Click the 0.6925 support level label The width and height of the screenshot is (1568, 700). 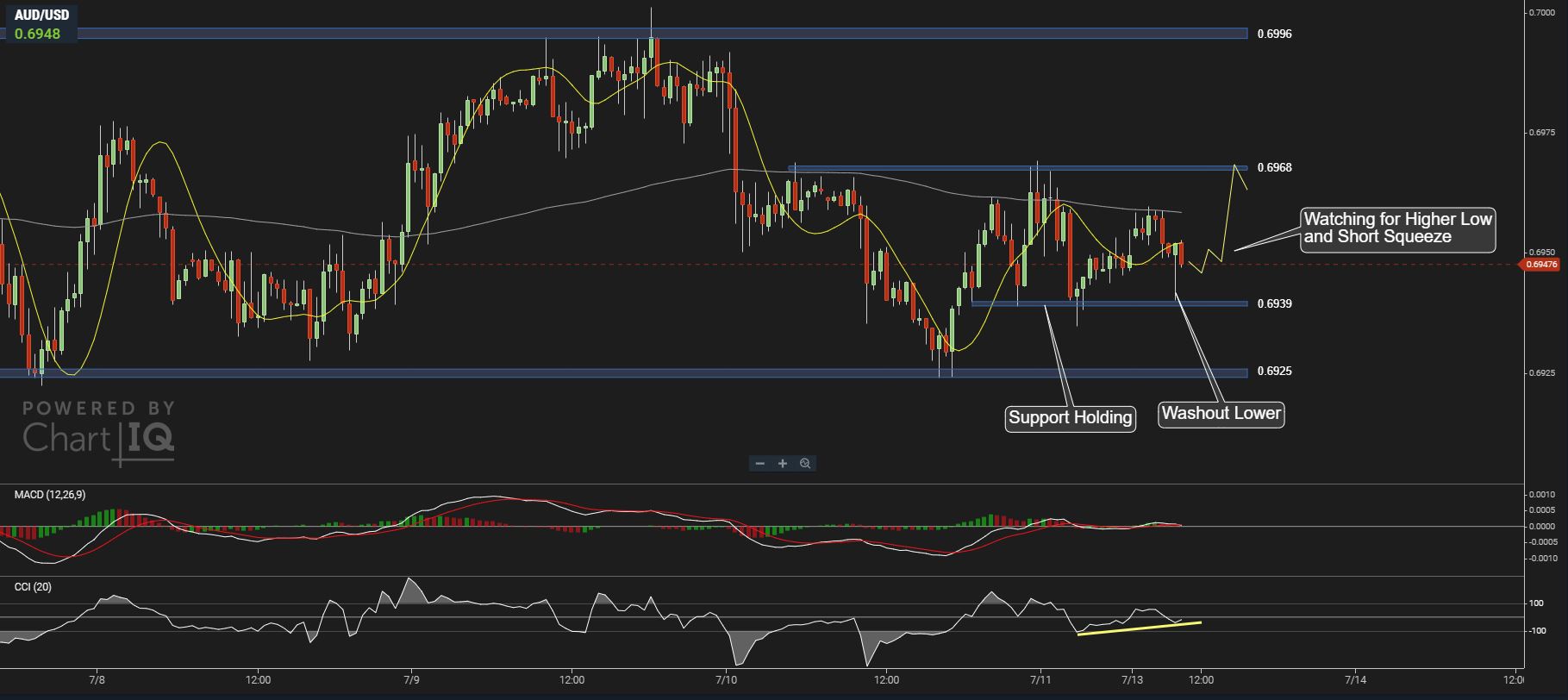1274,371
